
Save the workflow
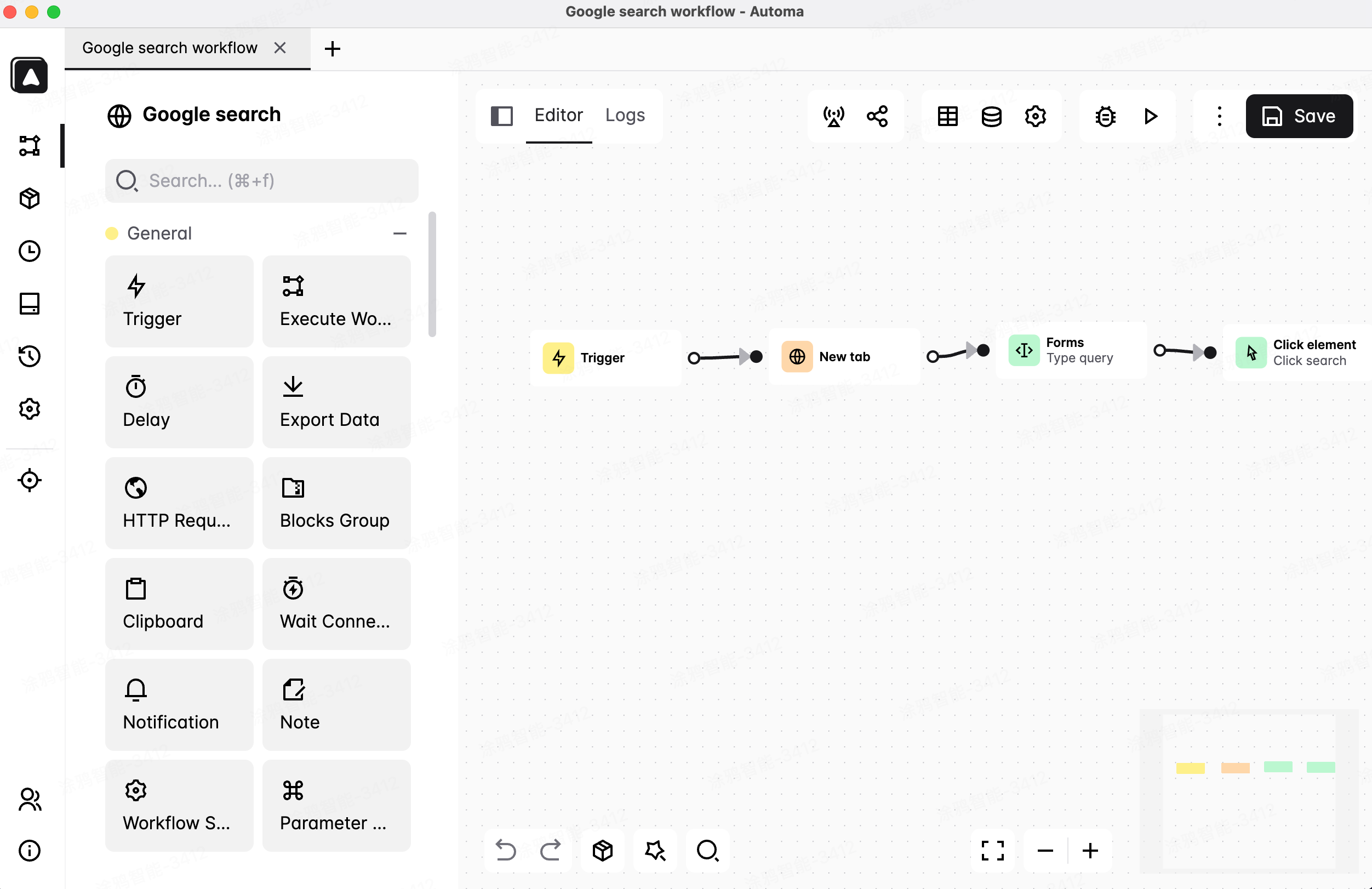(1299, 116)
